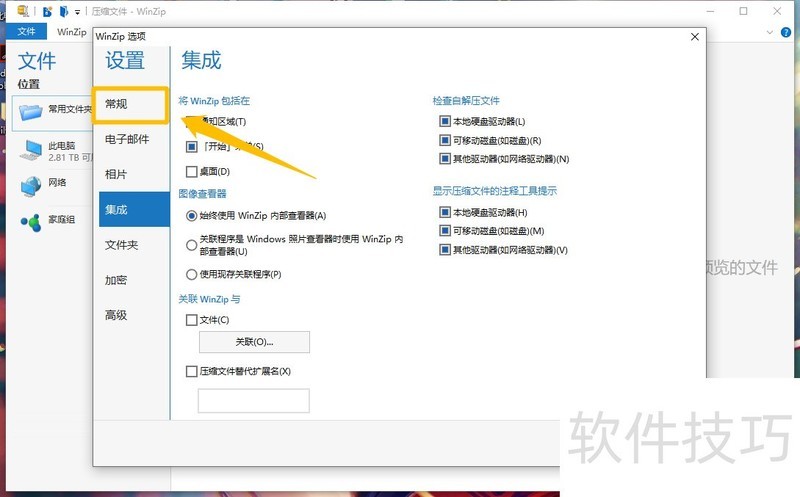Select 始终使用 WinZip 内部查看器 radio
The image size is (800, 497).
tap(191, 216)
